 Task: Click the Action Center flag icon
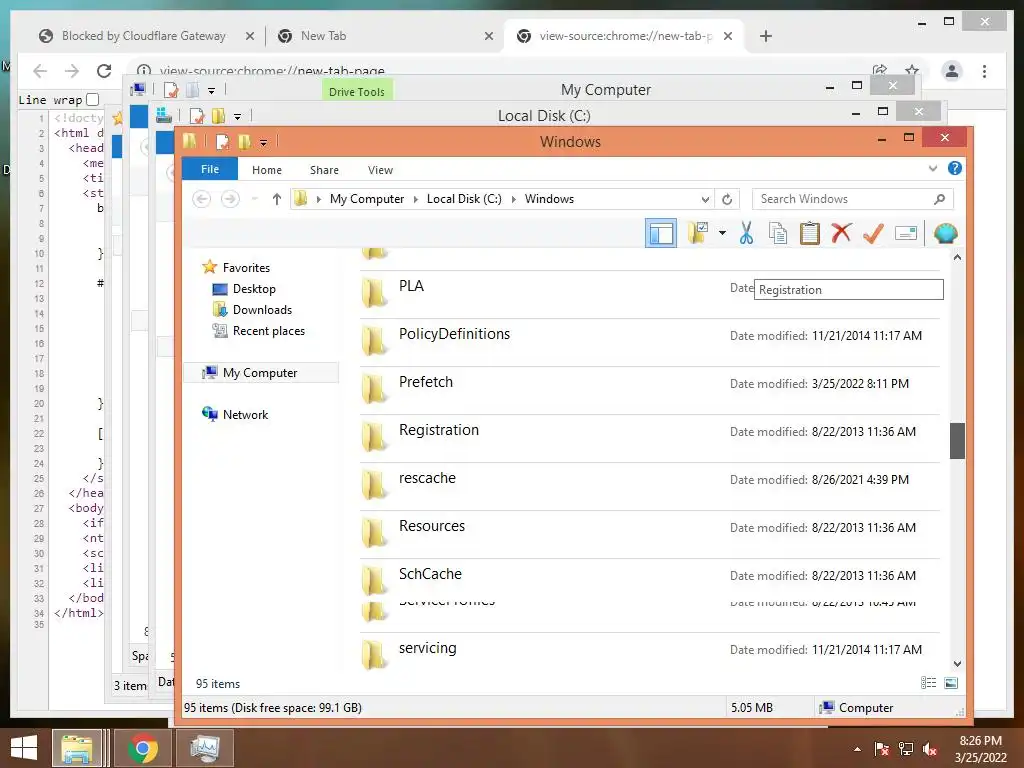[881, 749]
